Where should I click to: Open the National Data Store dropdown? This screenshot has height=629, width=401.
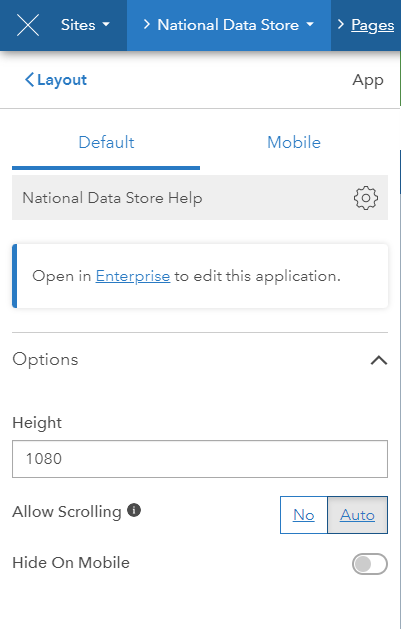click(236, 25)
